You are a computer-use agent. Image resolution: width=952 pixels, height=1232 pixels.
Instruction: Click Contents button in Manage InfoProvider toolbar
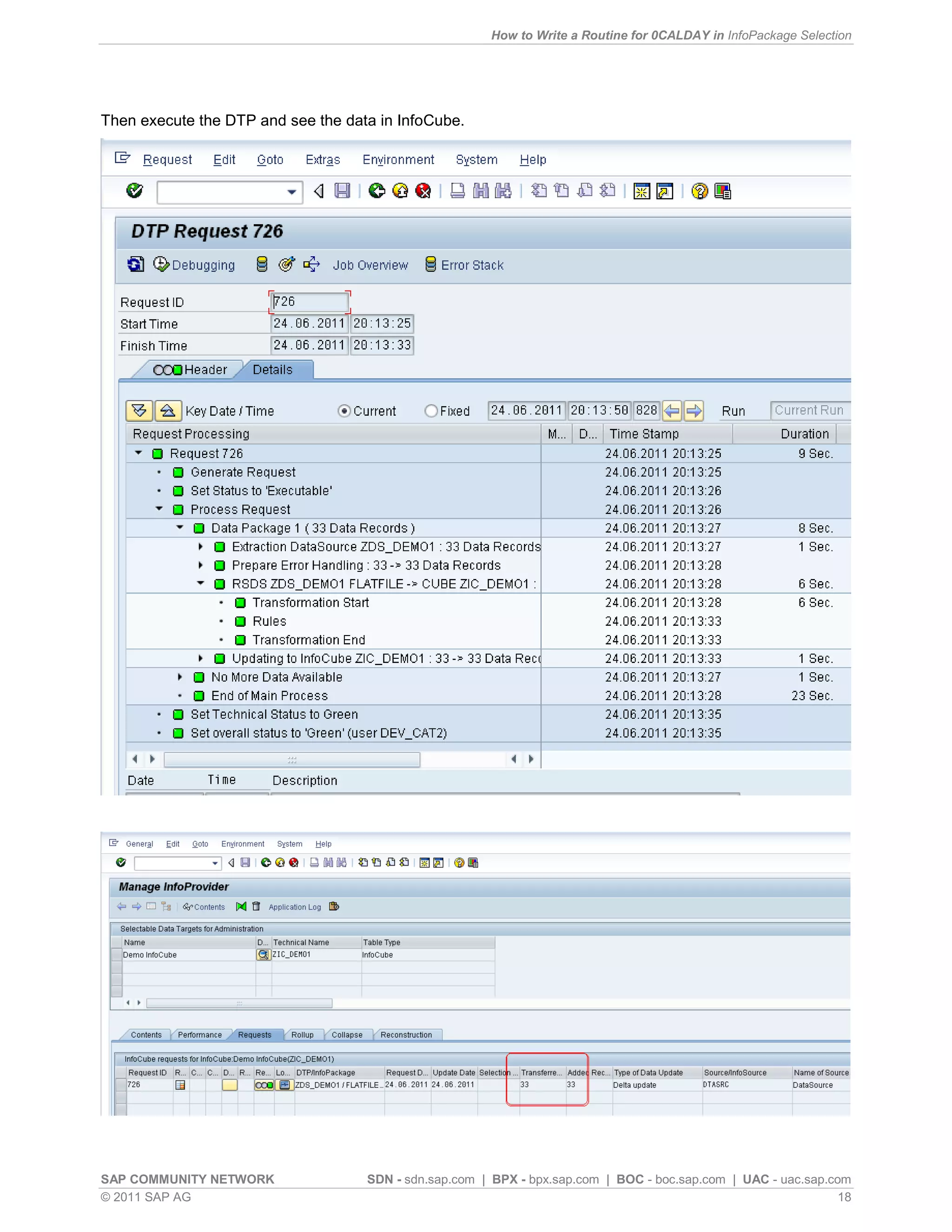204,907
